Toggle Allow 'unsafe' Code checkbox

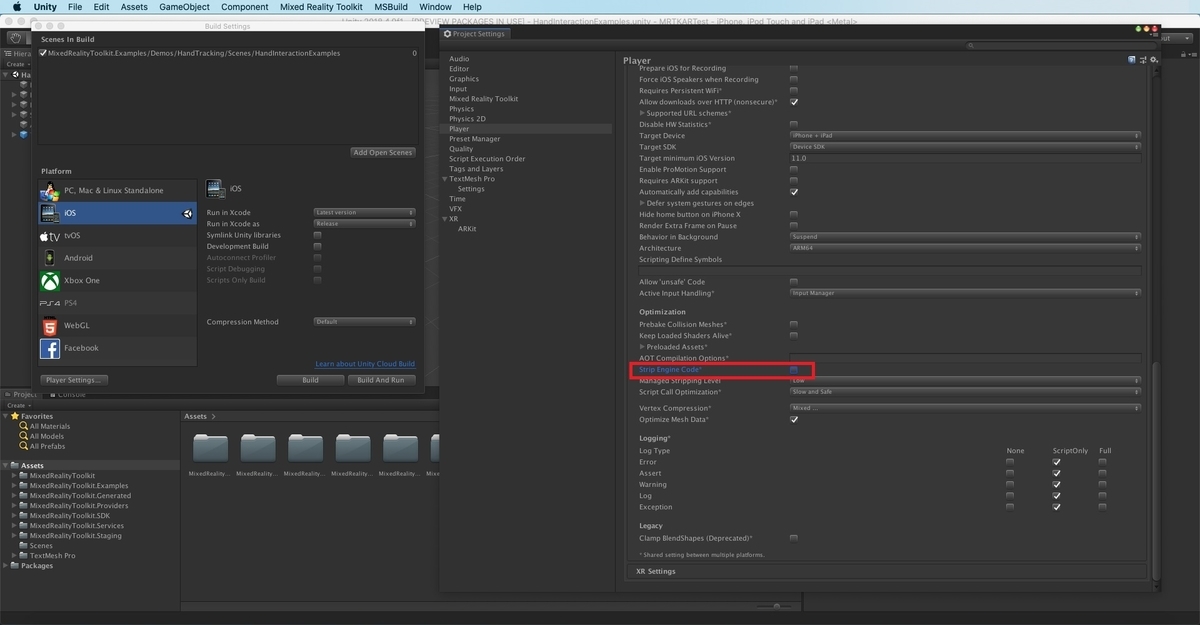(x=794, y=282)
